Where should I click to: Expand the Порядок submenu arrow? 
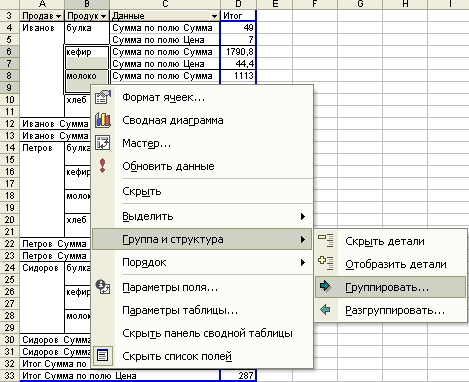point(303,262)
